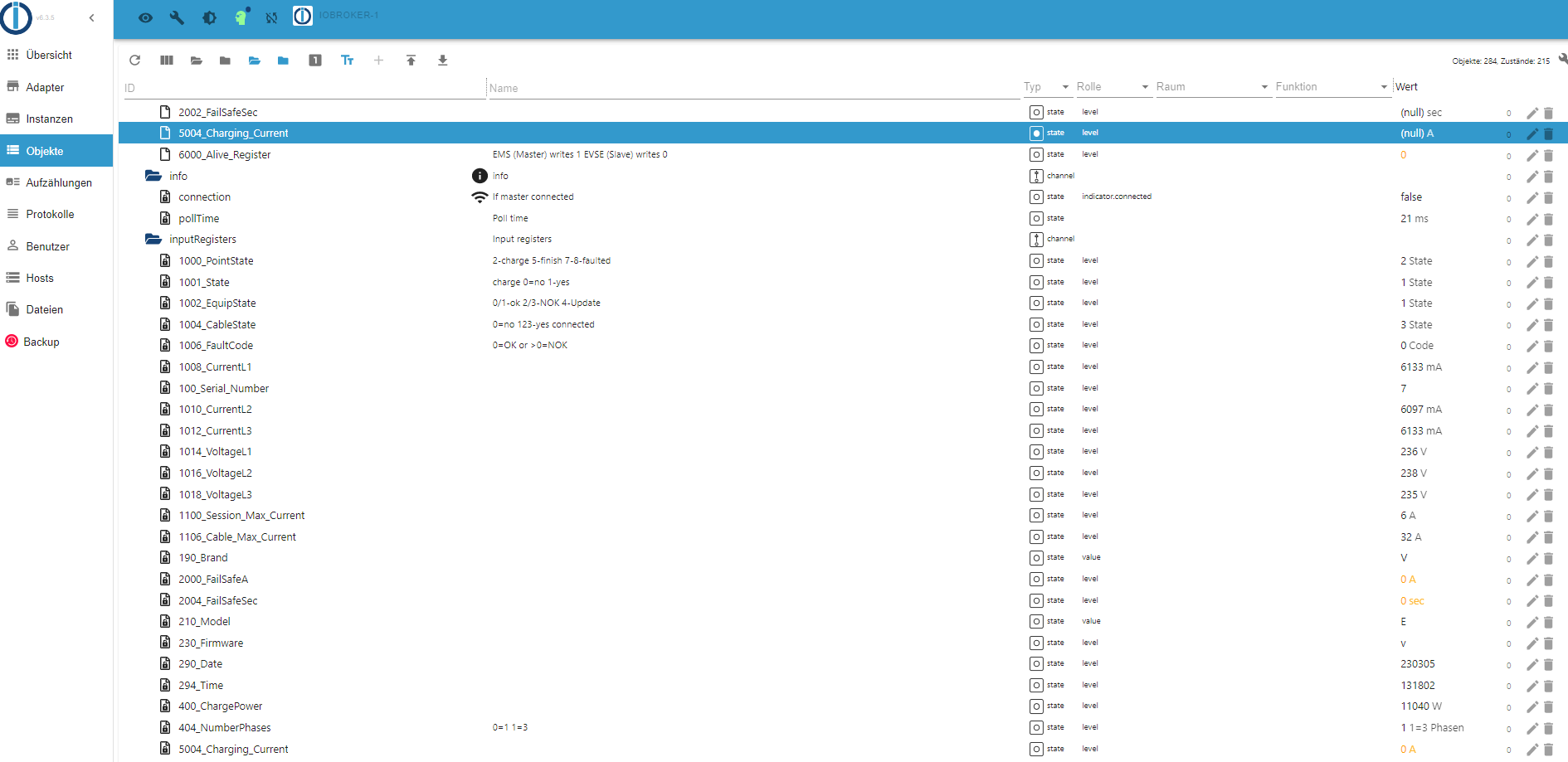Toggle expert mode head icon
This screenshot has height=762, width=1568.
tap(241, 17)
